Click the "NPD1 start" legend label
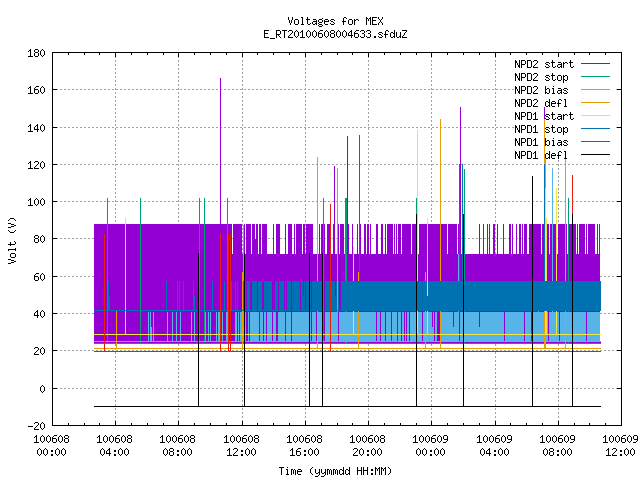Screen dimensions: 640x480 544,116
